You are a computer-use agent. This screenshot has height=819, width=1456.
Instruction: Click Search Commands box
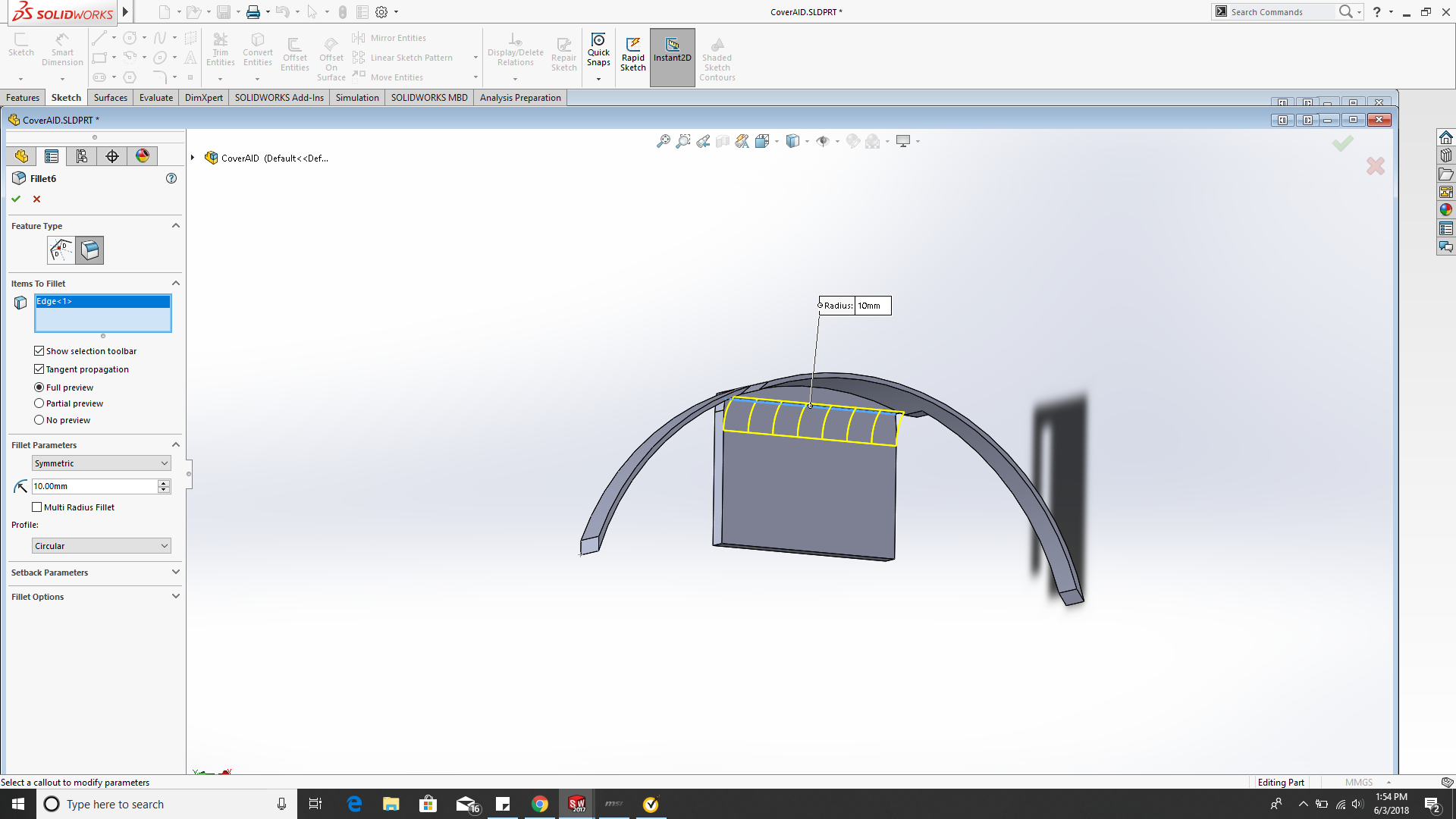(x=1282, y=12)
